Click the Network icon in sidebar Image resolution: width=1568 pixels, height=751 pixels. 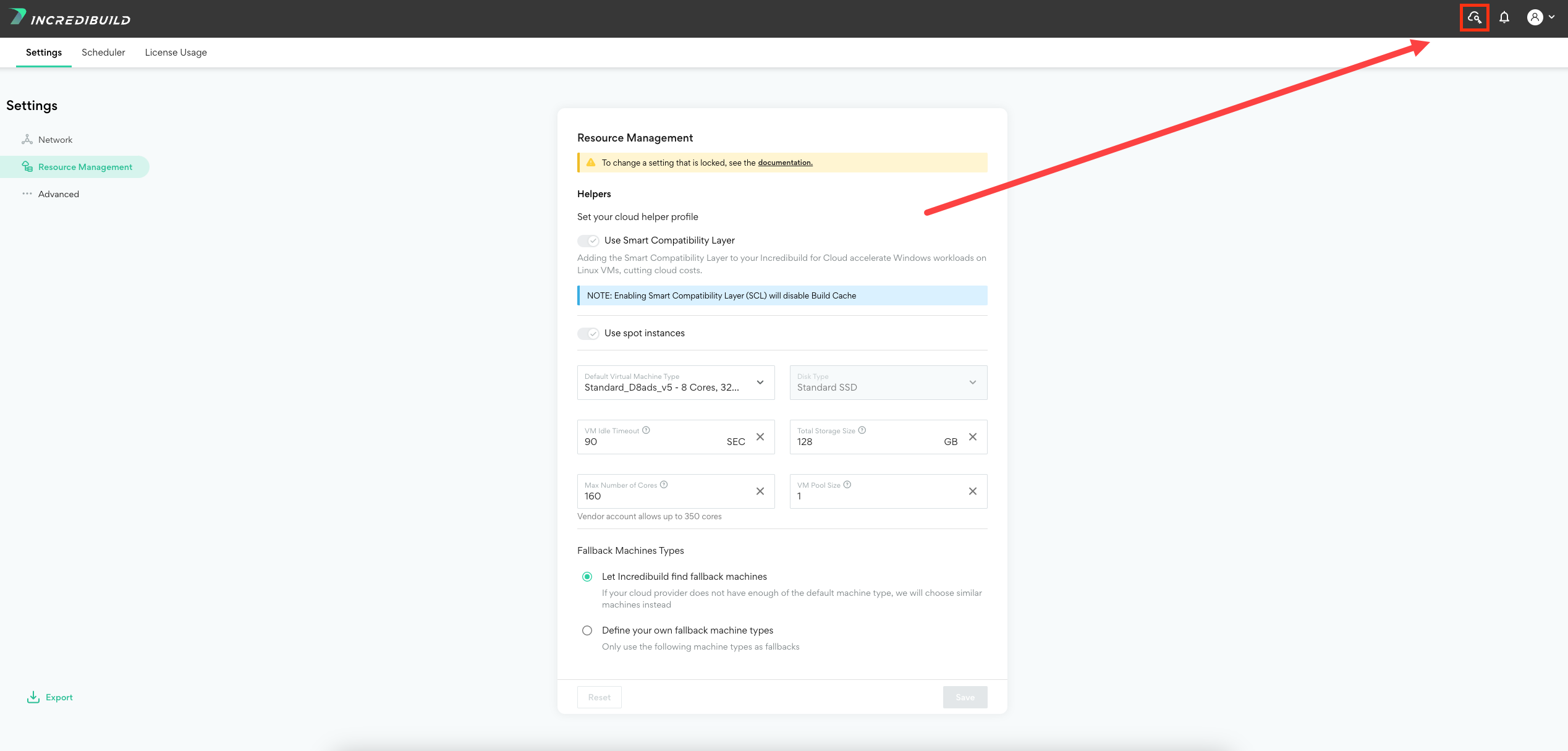pos(27,140)
